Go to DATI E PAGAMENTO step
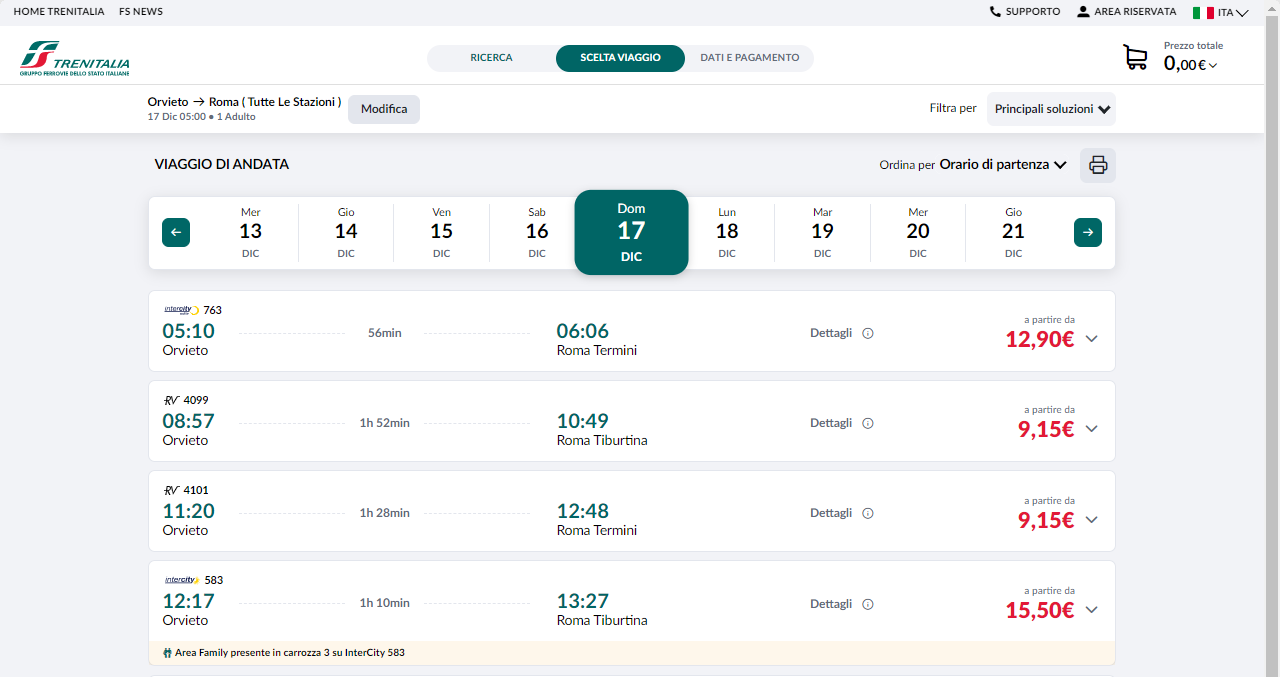The height and width of the screenshot is (677, 1280). point(750,58)
